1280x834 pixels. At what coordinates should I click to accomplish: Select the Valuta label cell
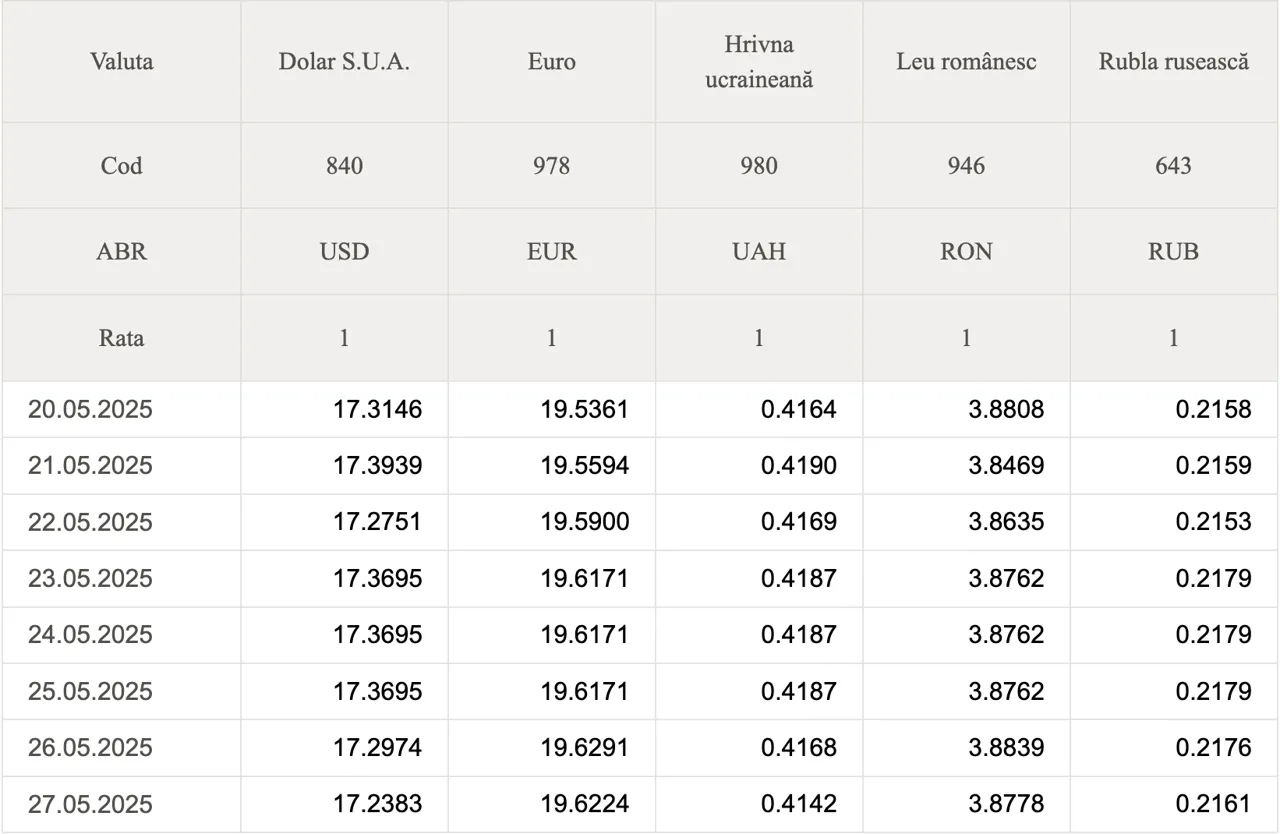121,61
